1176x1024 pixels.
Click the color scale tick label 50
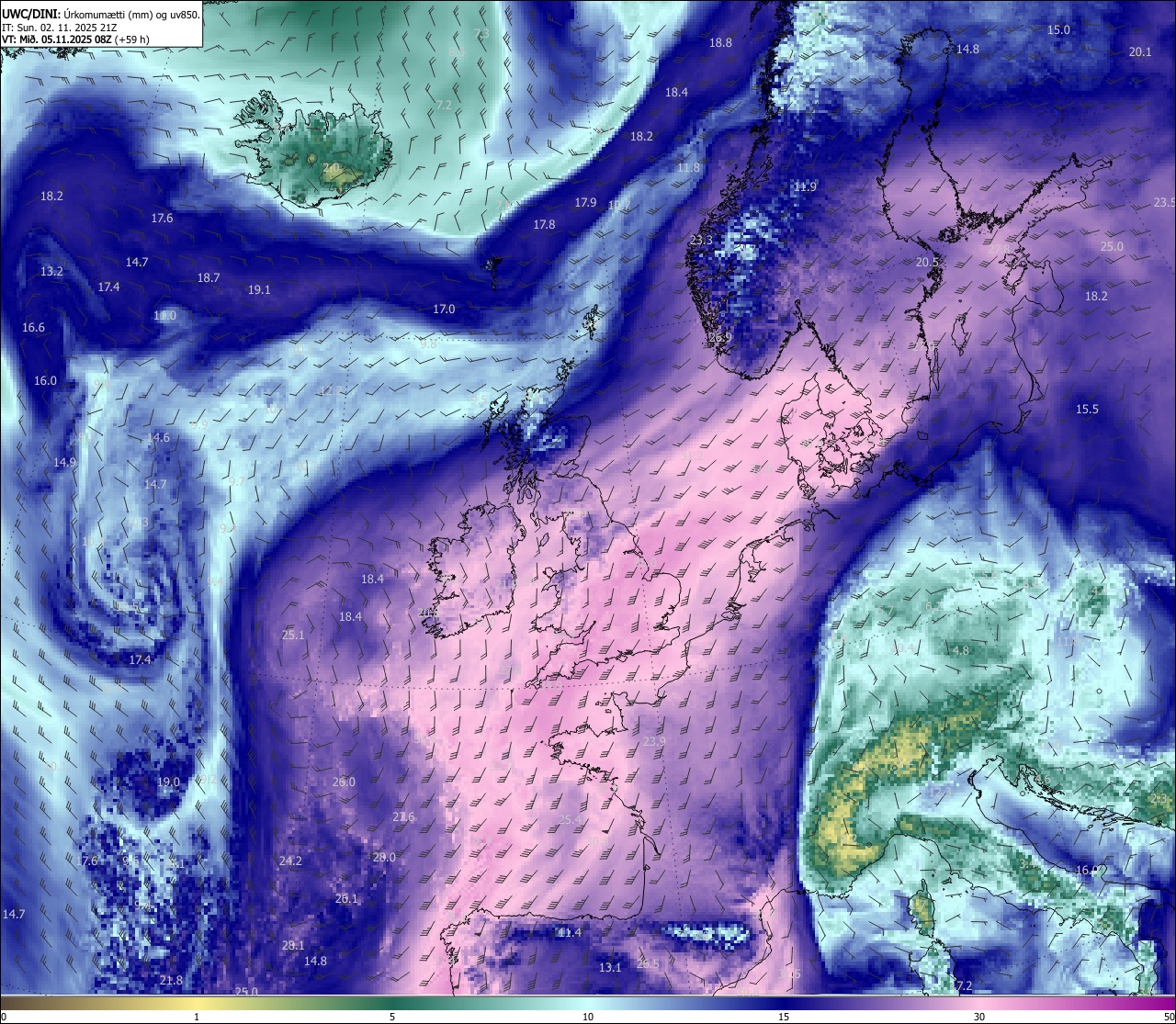click(x=1169, y=1017)
